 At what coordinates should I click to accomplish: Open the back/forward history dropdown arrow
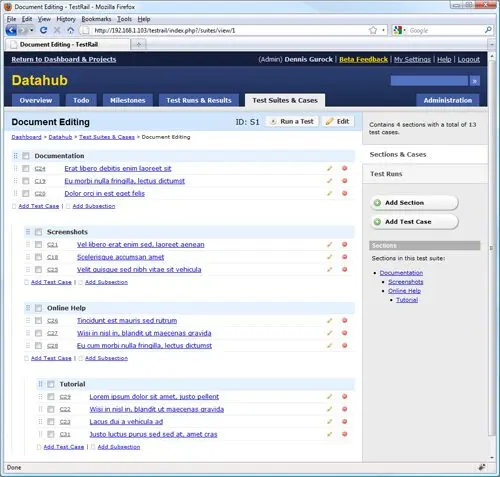[x=32, y=30]
